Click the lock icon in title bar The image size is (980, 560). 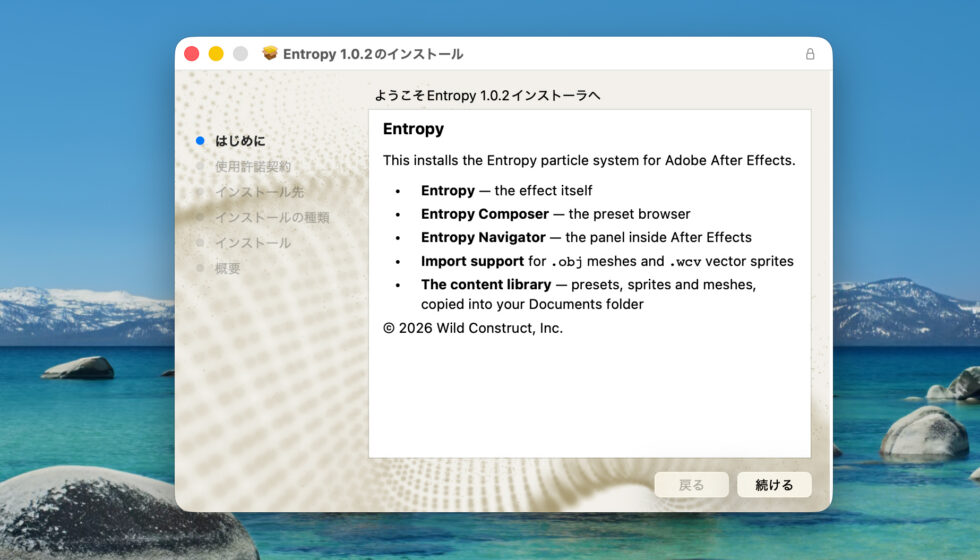pyautogui.click(x=810, y=54)
